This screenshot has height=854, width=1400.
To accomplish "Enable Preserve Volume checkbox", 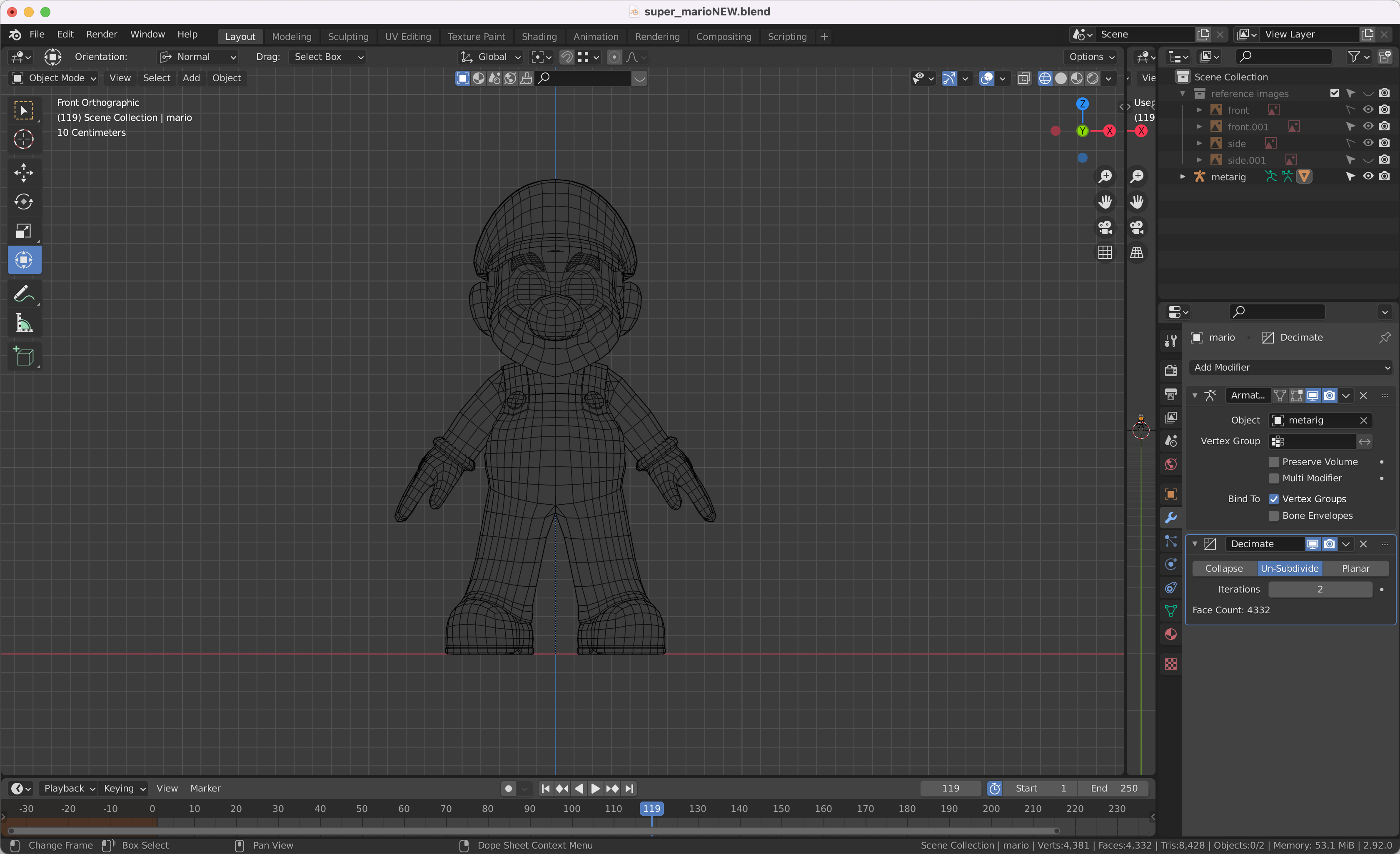I will 1274,462.
